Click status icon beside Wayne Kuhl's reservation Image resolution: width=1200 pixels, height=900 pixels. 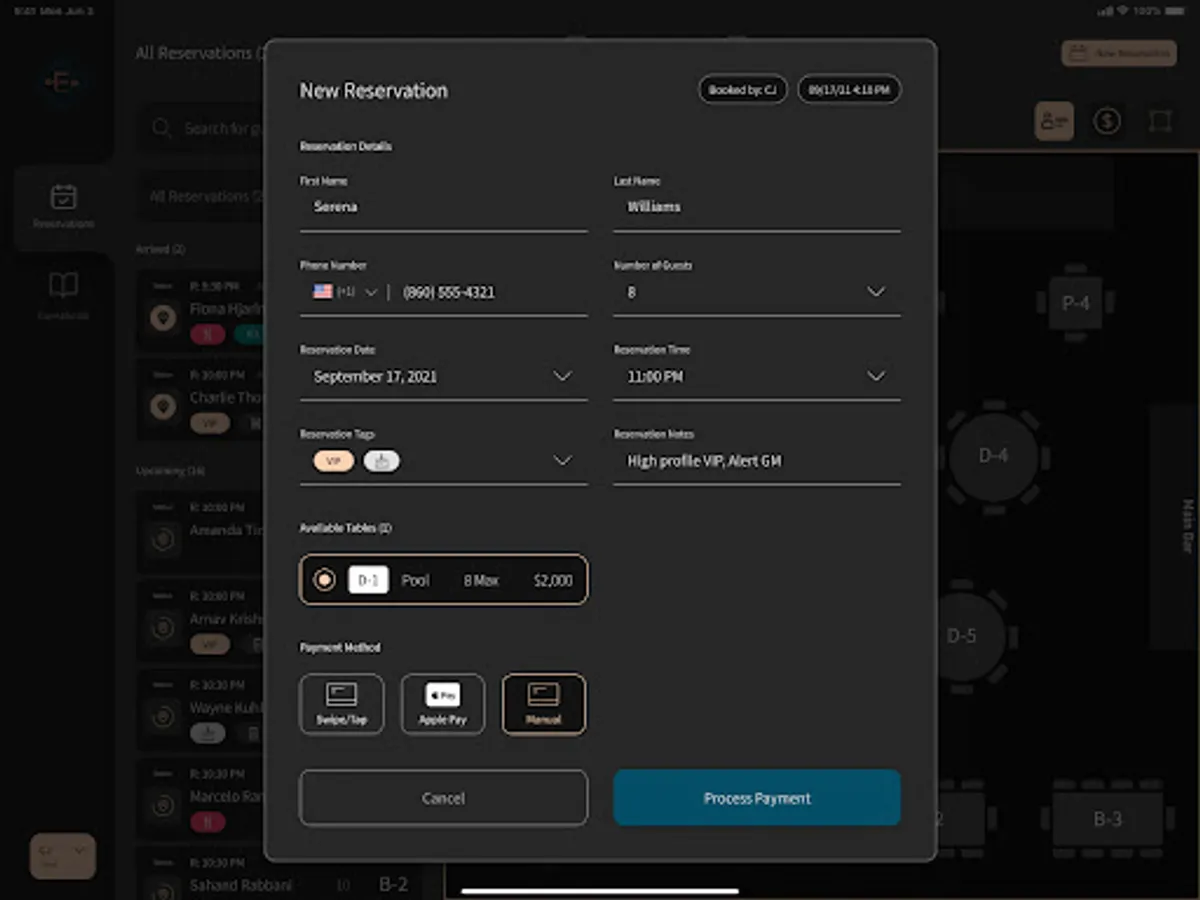pos(162,717)
